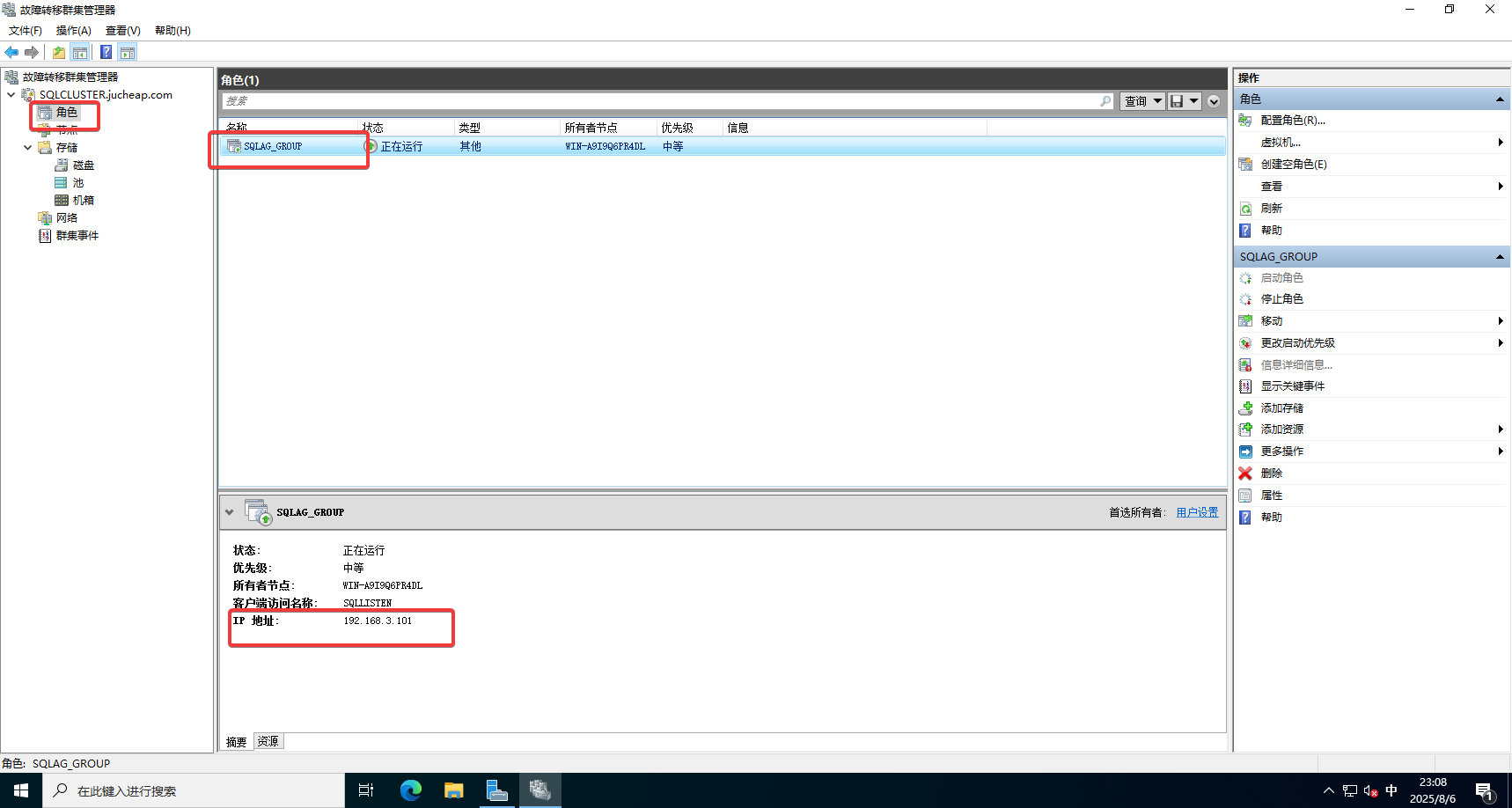Collapse the SQLCLUSTER.jucheap.com tree node
Screen dimensions: 1512x808
(x=11, y=95)
